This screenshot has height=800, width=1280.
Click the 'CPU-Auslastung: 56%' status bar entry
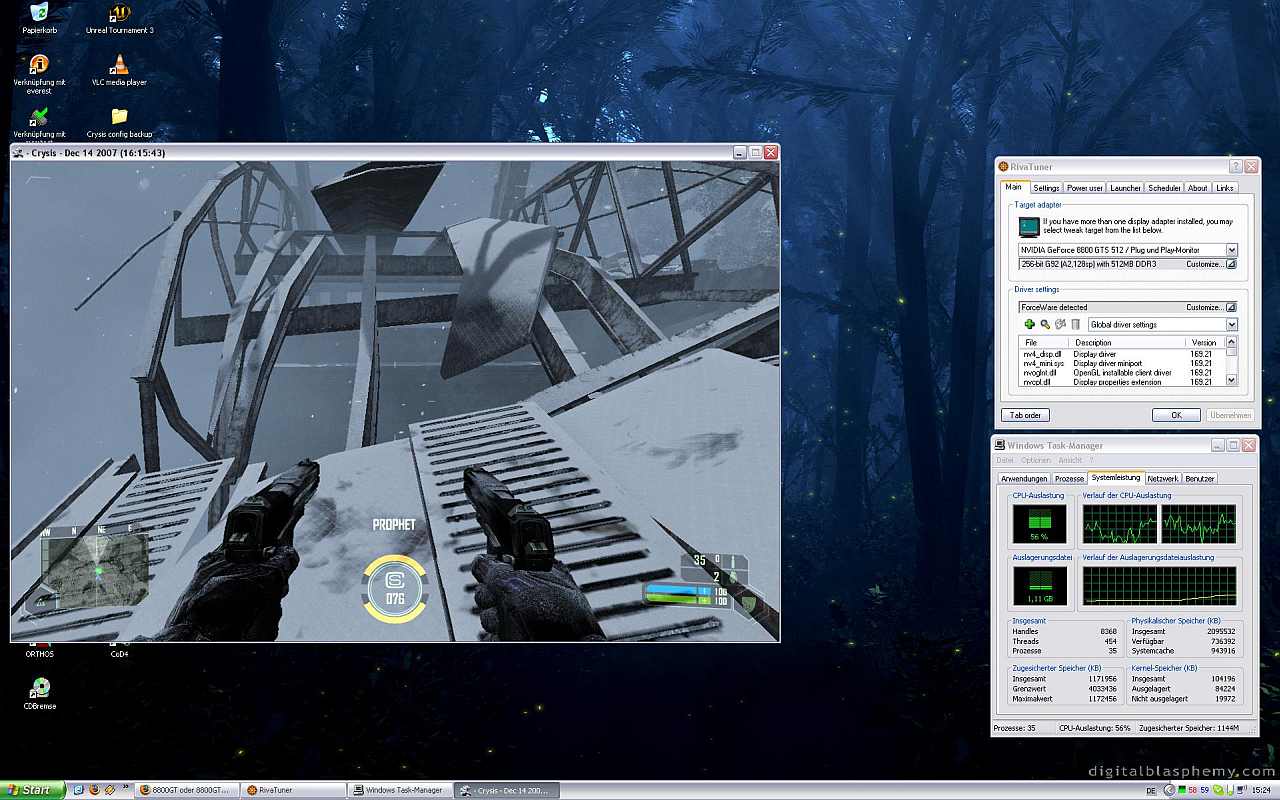click(x=1095, y=728)
